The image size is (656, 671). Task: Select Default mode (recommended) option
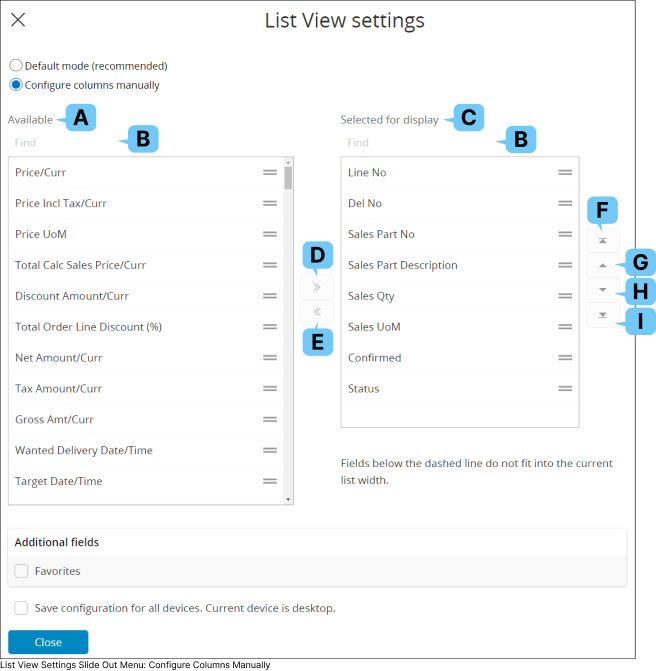click(x=16, y=66)
